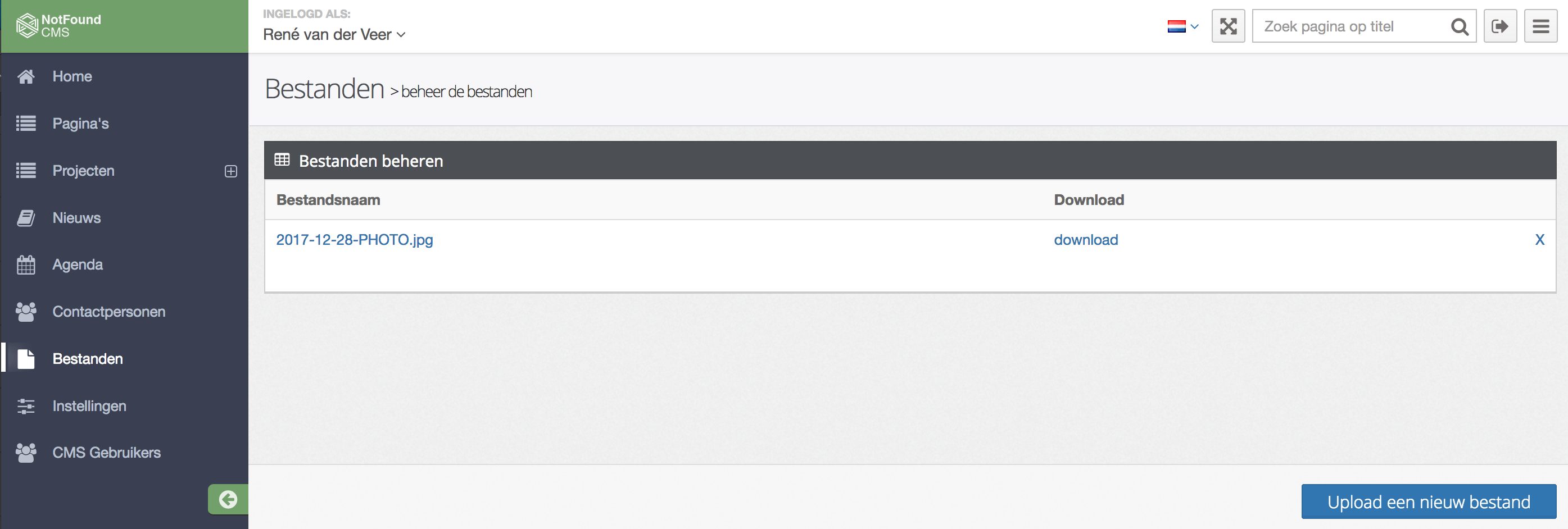Click the Agenda calendar icon

(26, 265)
